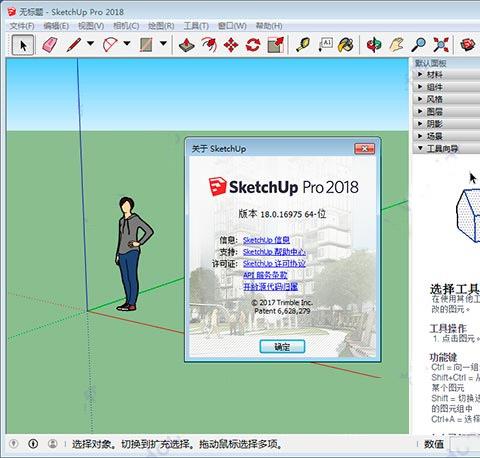Image resolution: width=480 pixels, height=458 pixels.
Task: Open the 编辑(E) menu
Action: (56, 26)
